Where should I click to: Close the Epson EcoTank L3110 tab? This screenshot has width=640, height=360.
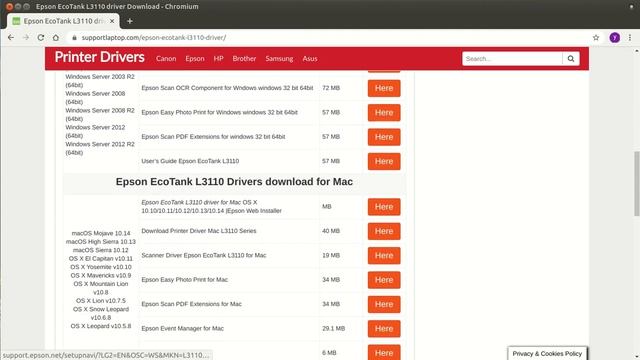112,21
